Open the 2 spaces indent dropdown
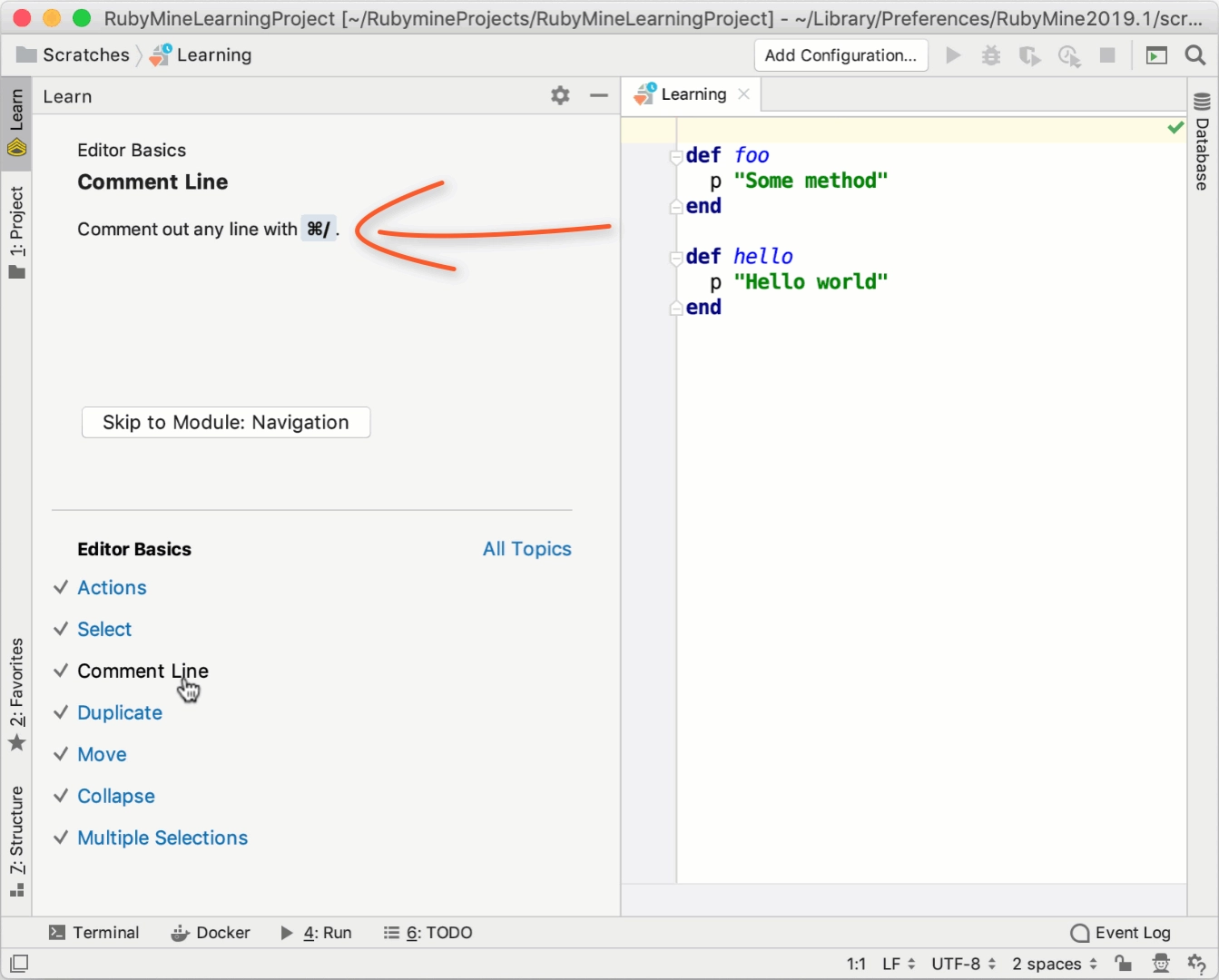1219x980 pixels. 1055,964
